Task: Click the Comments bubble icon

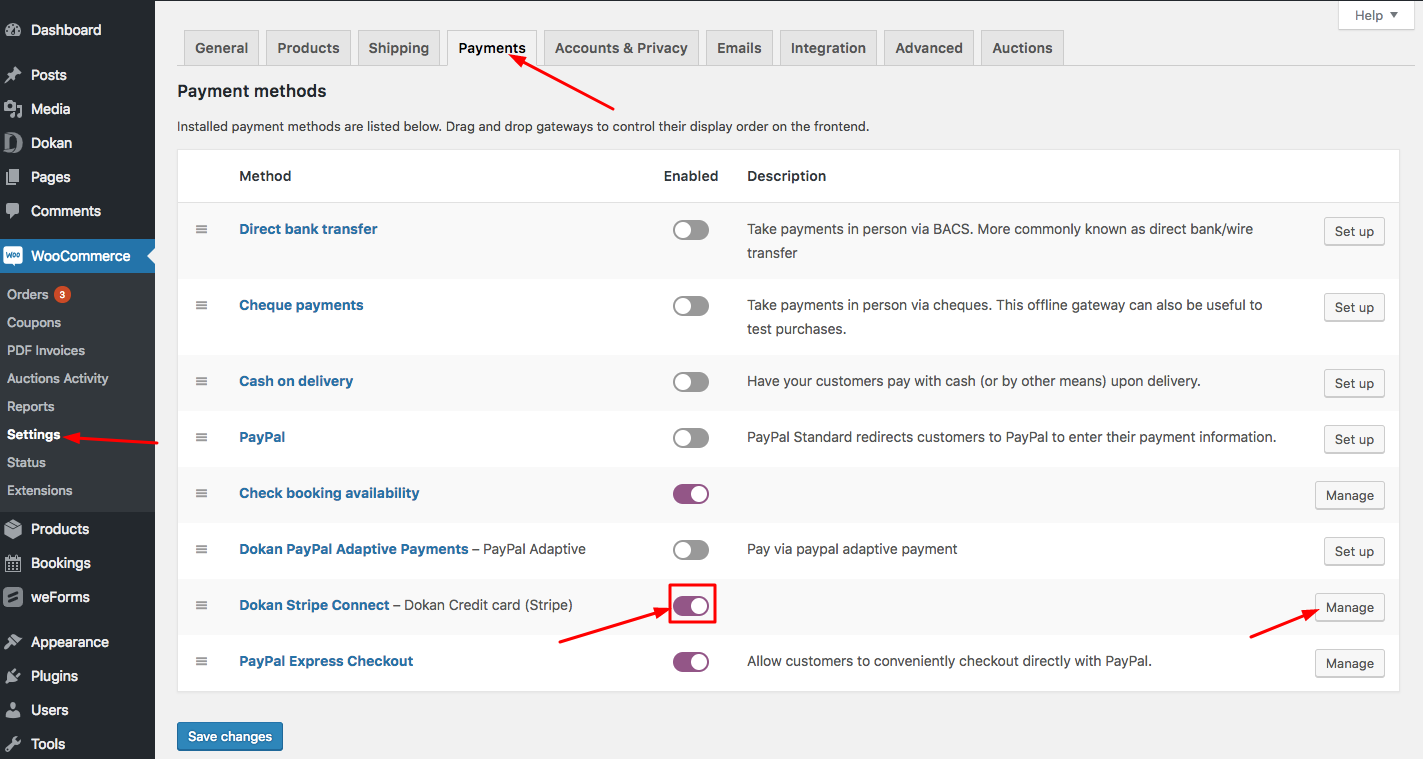Action: coord(13,211)
